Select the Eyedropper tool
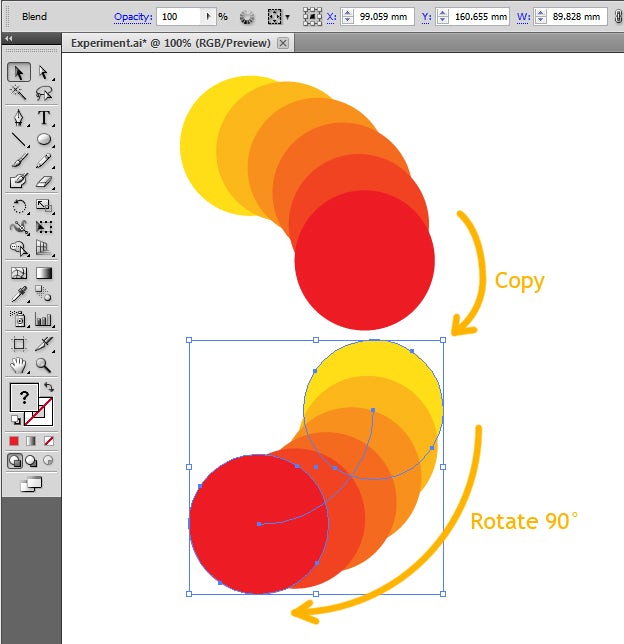Screen dimensions: 624x644 pos(18,294)
